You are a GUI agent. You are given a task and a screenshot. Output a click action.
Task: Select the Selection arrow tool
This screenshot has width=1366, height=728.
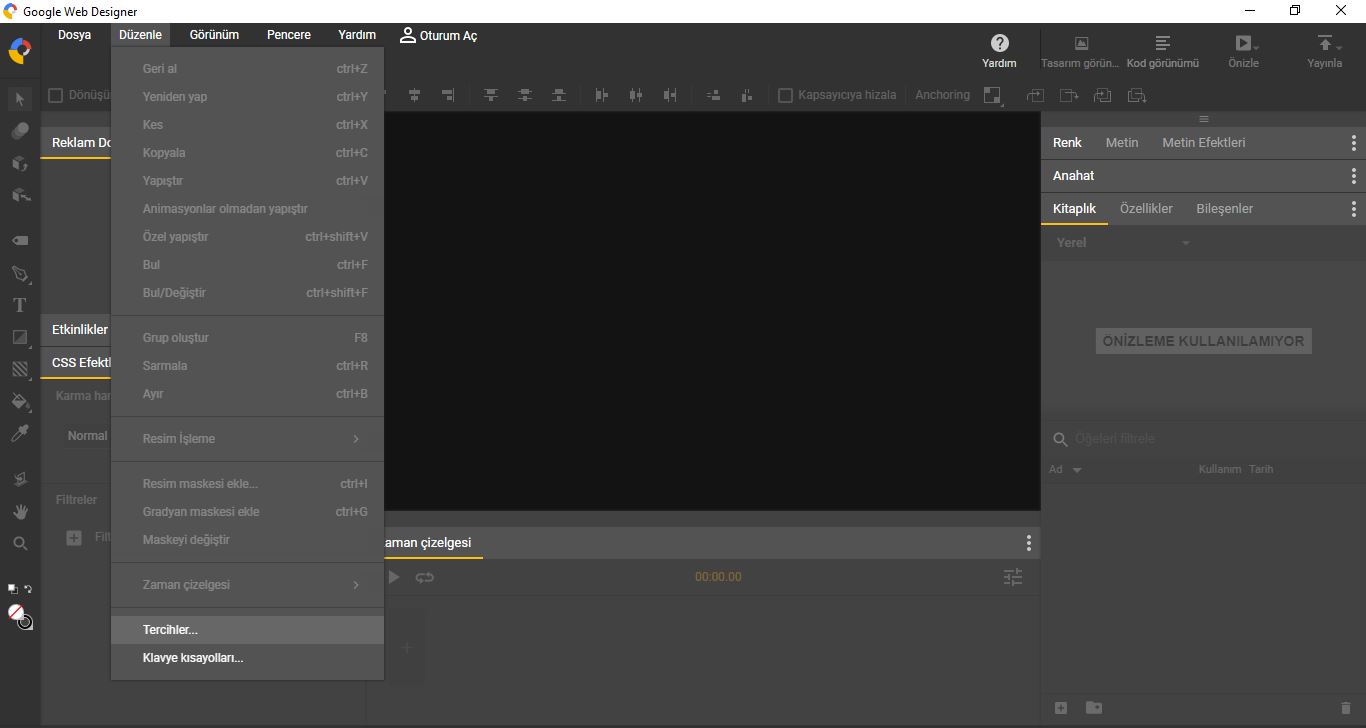tap(20, 99)
